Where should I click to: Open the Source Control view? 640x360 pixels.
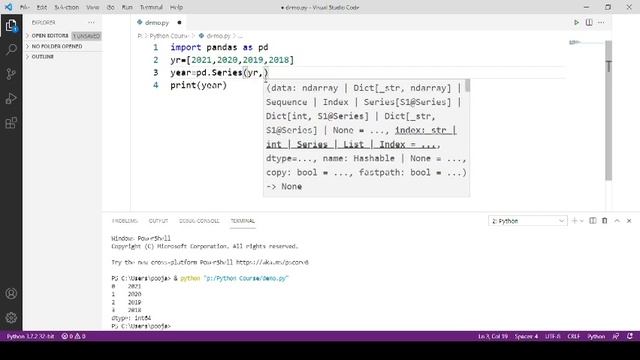pos(11,74)
